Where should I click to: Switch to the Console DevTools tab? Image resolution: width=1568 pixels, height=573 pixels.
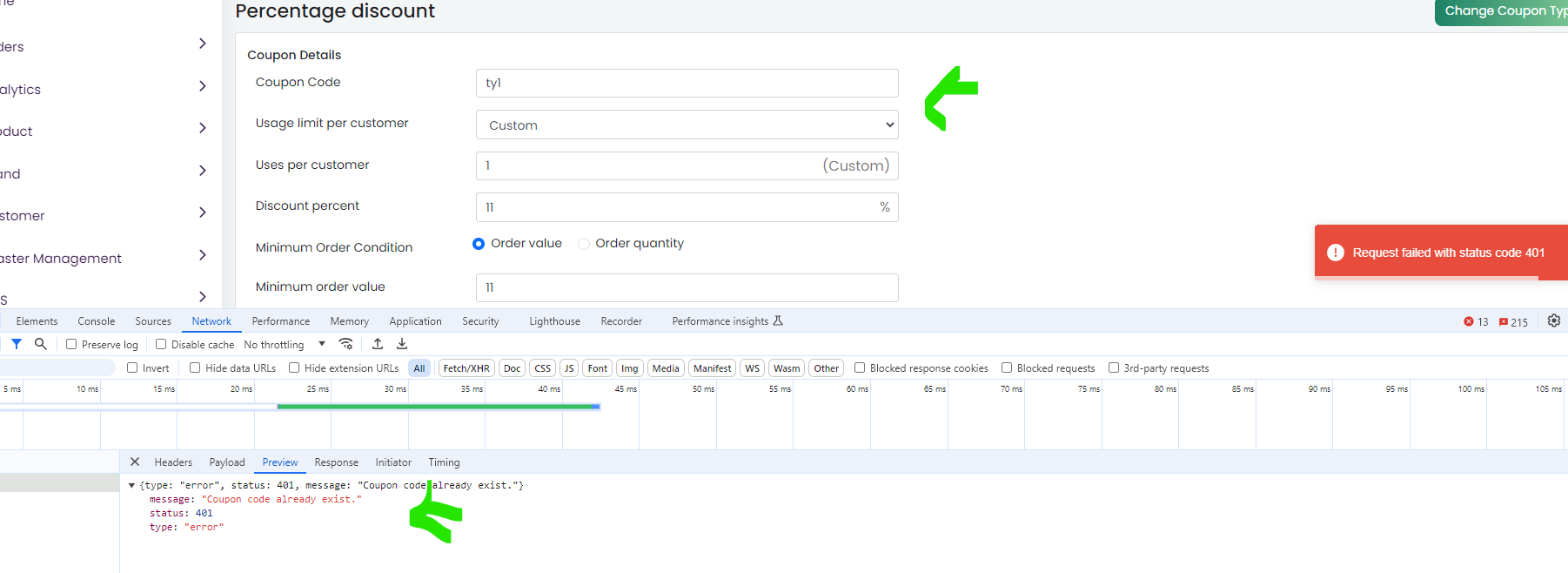[x=97, y=321]
